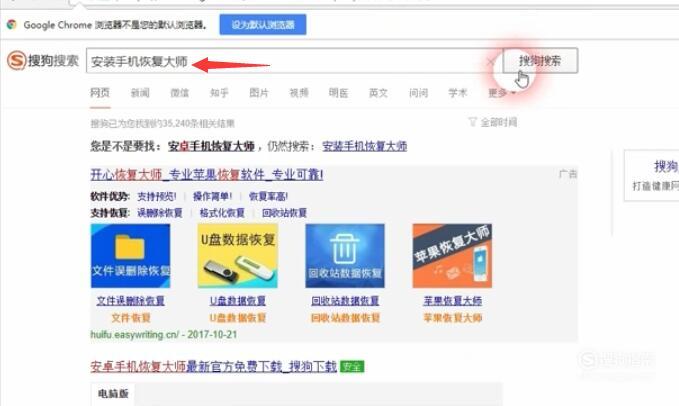Image resolution: width=679 pixels, height=406 pixels.
Task: Click the 操作简单! link
Action: click(213, 197)
